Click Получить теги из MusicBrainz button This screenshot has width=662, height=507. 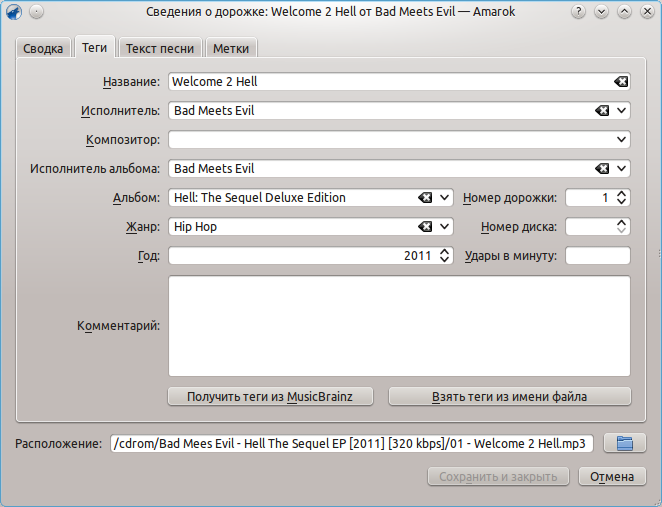point(270,396)
